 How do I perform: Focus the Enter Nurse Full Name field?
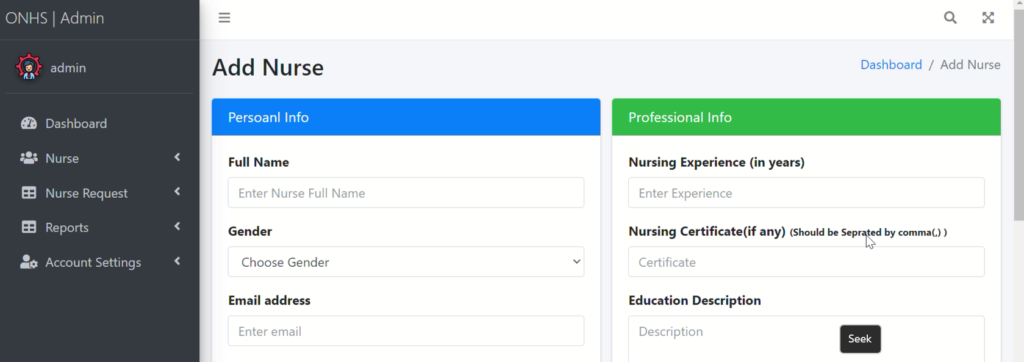(406, 193)
